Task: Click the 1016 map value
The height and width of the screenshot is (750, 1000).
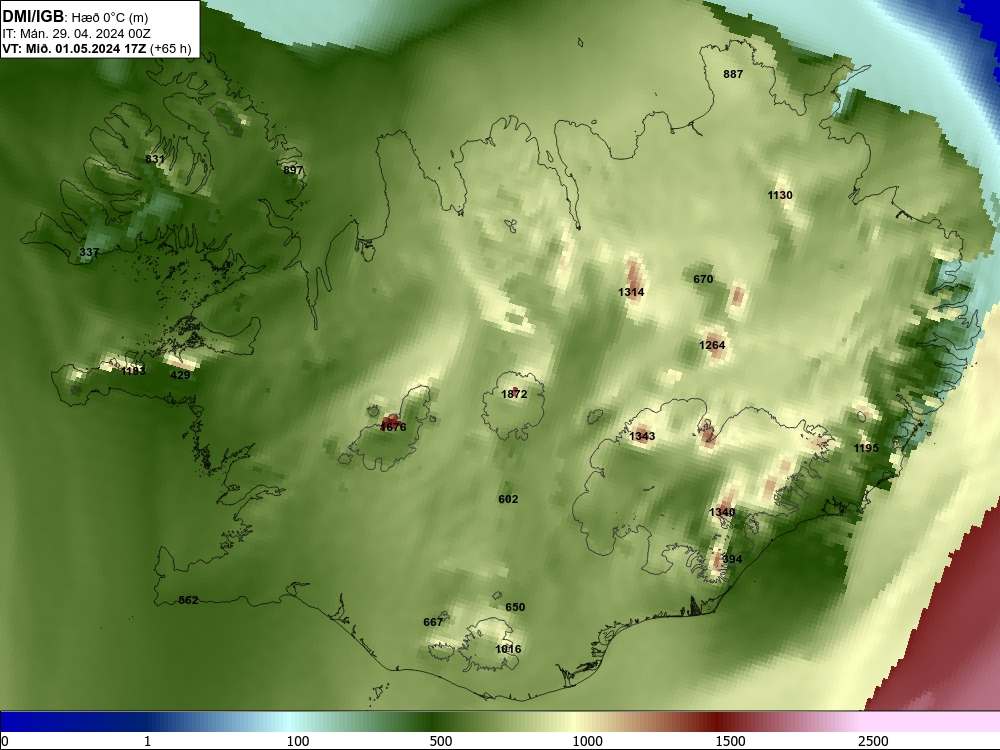Action: coord(508,649)
